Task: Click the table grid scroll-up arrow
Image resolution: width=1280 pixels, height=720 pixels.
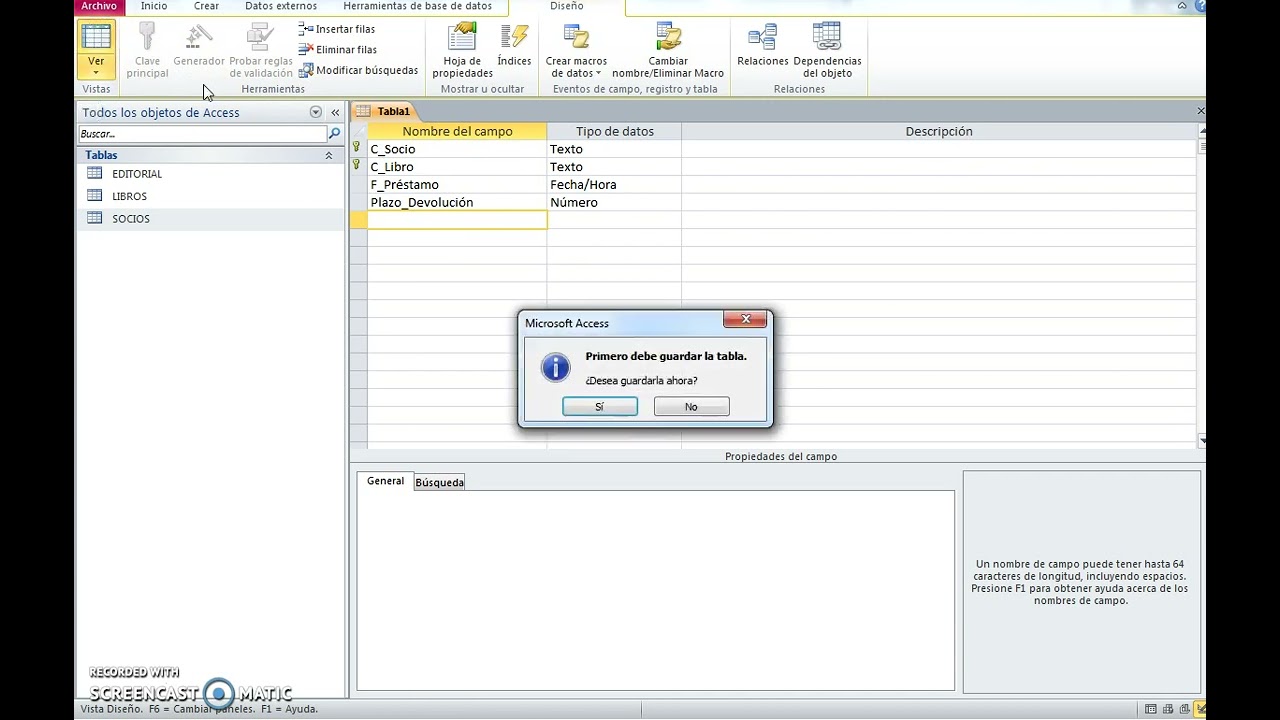Action: tap(1201, 129)
